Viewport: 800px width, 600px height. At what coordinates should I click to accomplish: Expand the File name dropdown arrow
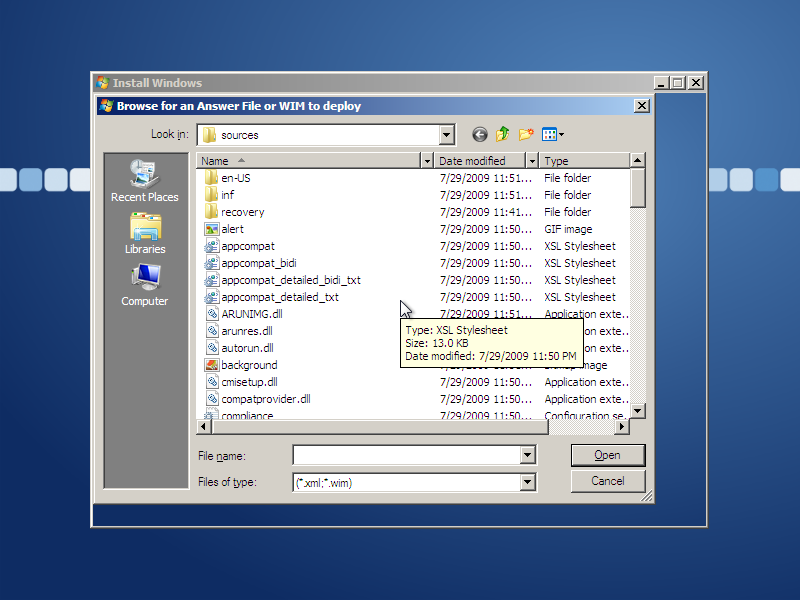[528, 455]
